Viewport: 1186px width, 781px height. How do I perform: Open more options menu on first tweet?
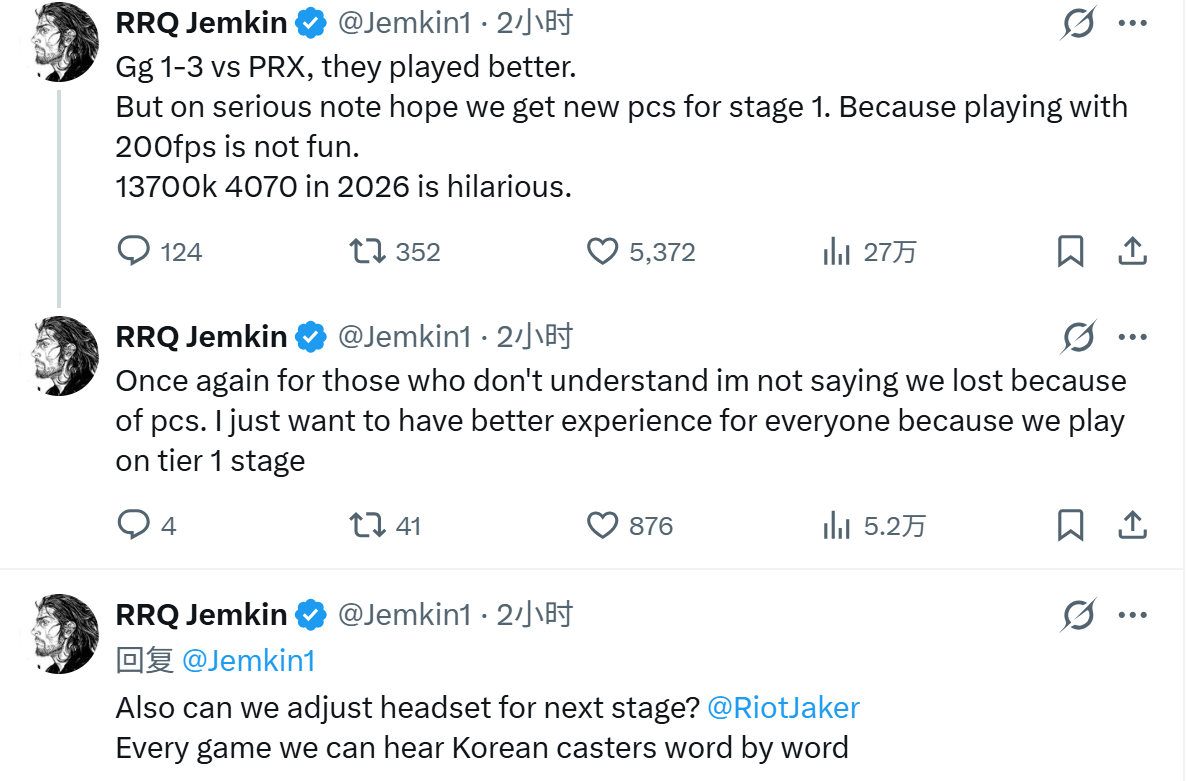click(1132, 23)
